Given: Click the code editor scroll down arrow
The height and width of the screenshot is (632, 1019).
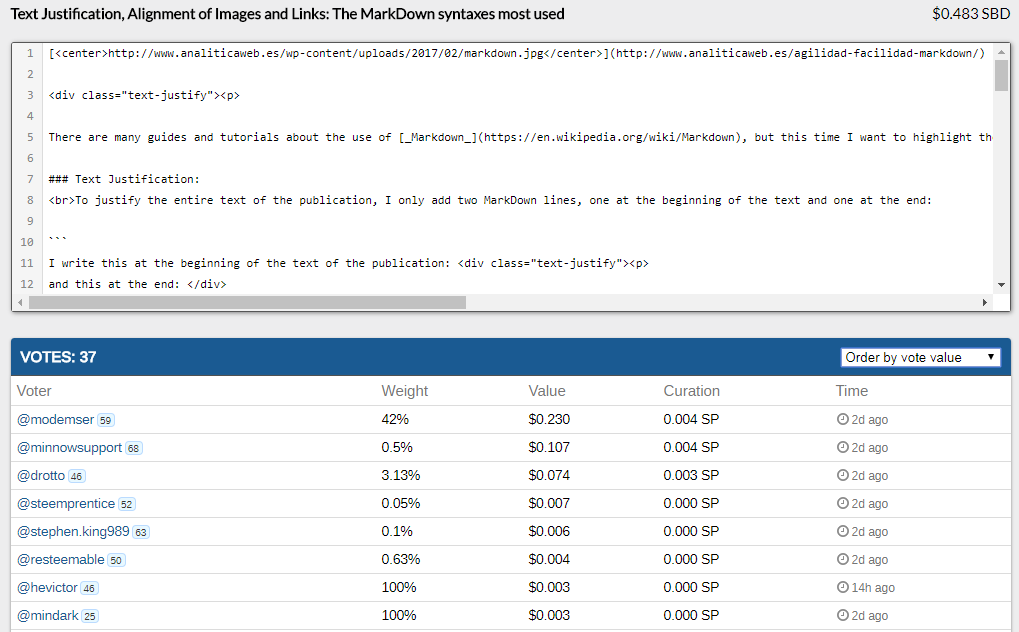Looking at the screenshot, I should pos(1001,285).
